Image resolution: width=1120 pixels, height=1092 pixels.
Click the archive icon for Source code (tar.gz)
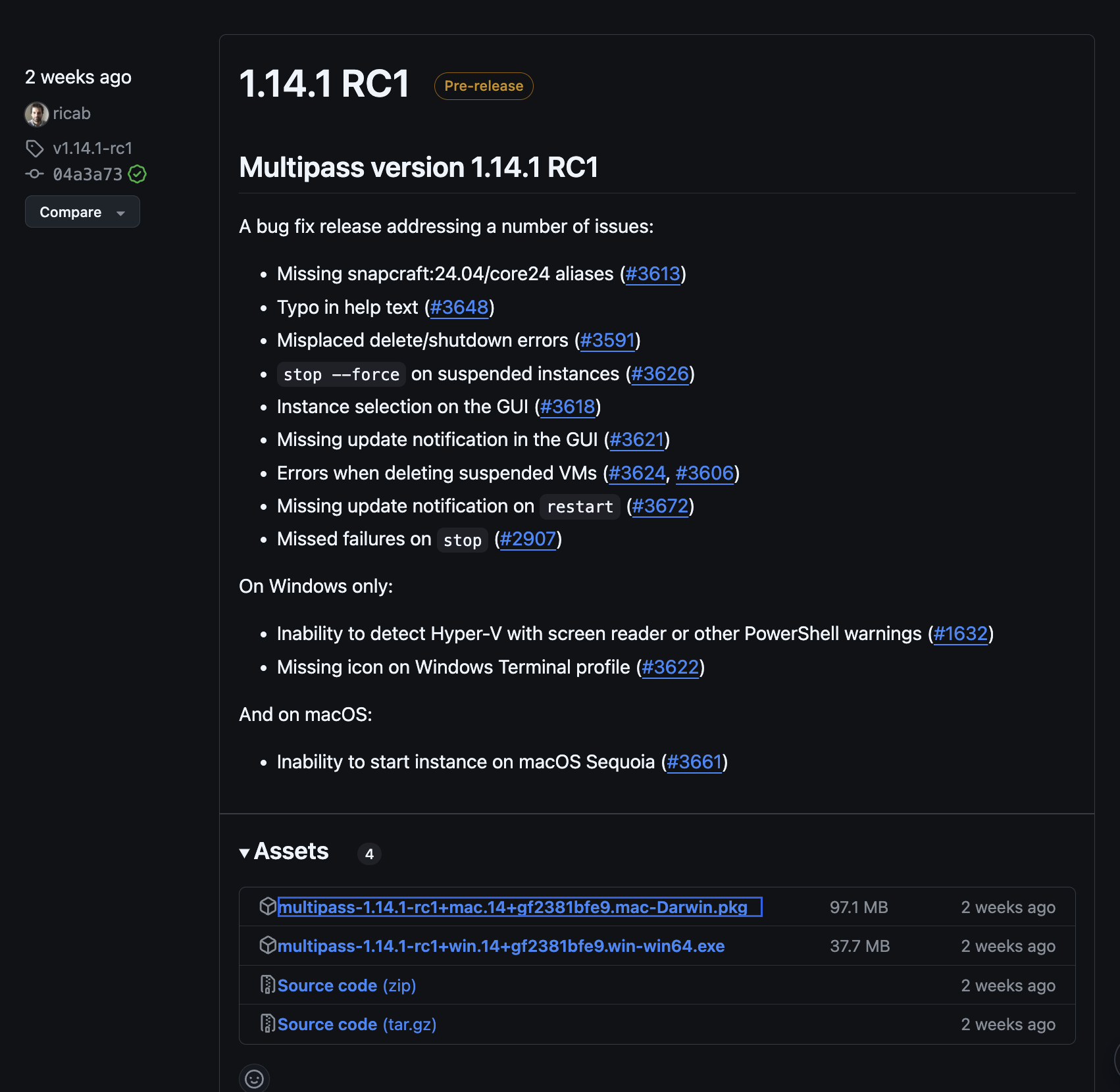[268, 1024]
